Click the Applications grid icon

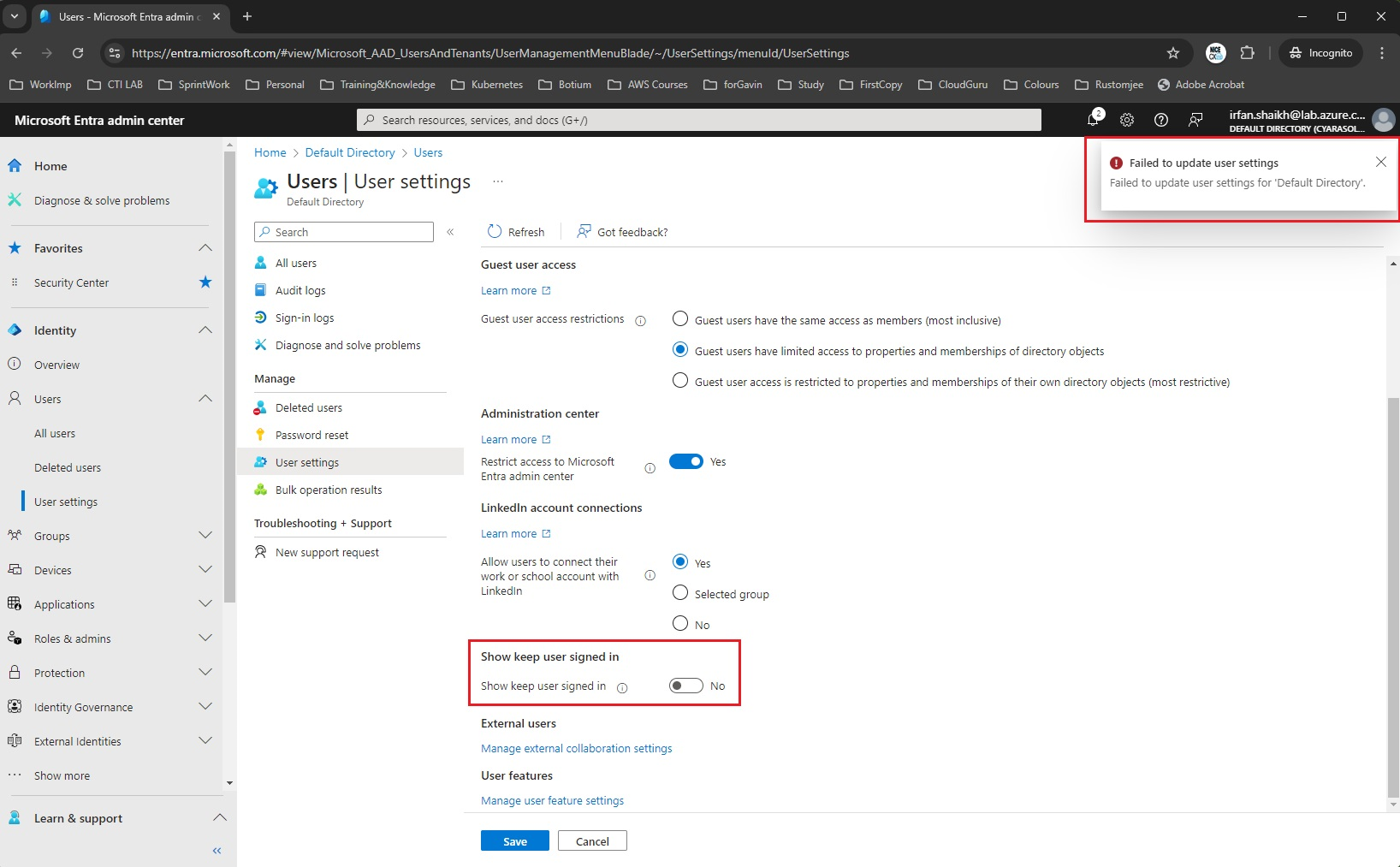[15, 604]
